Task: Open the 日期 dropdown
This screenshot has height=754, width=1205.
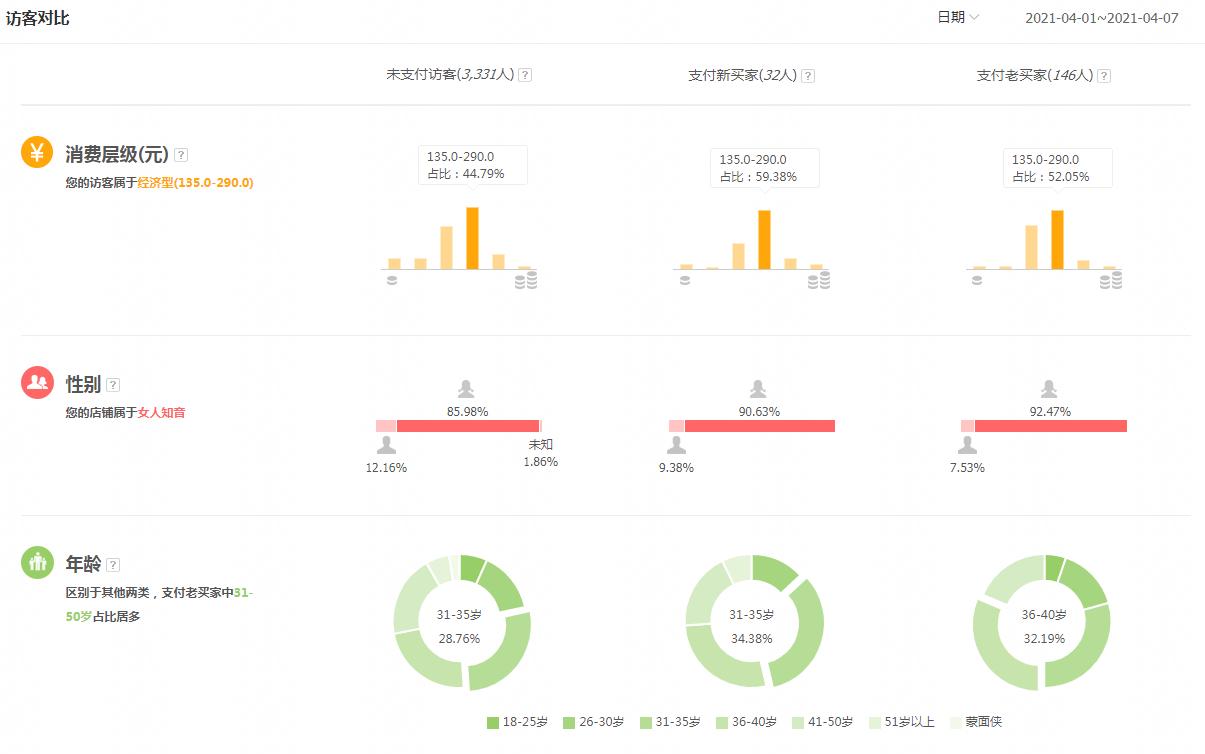Action: [958, 17]
